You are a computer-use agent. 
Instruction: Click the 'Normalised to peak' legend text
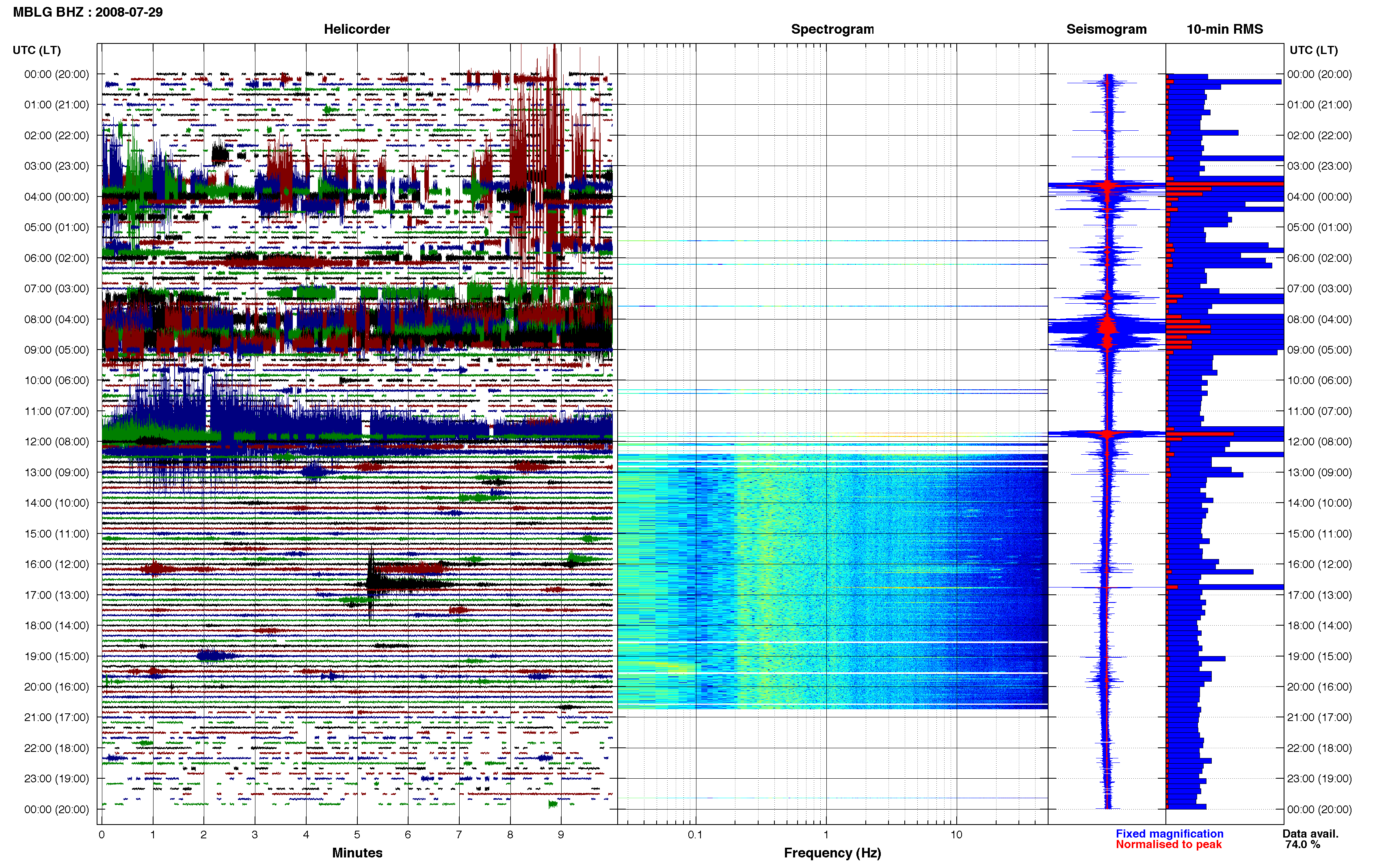click(1169, 844)
